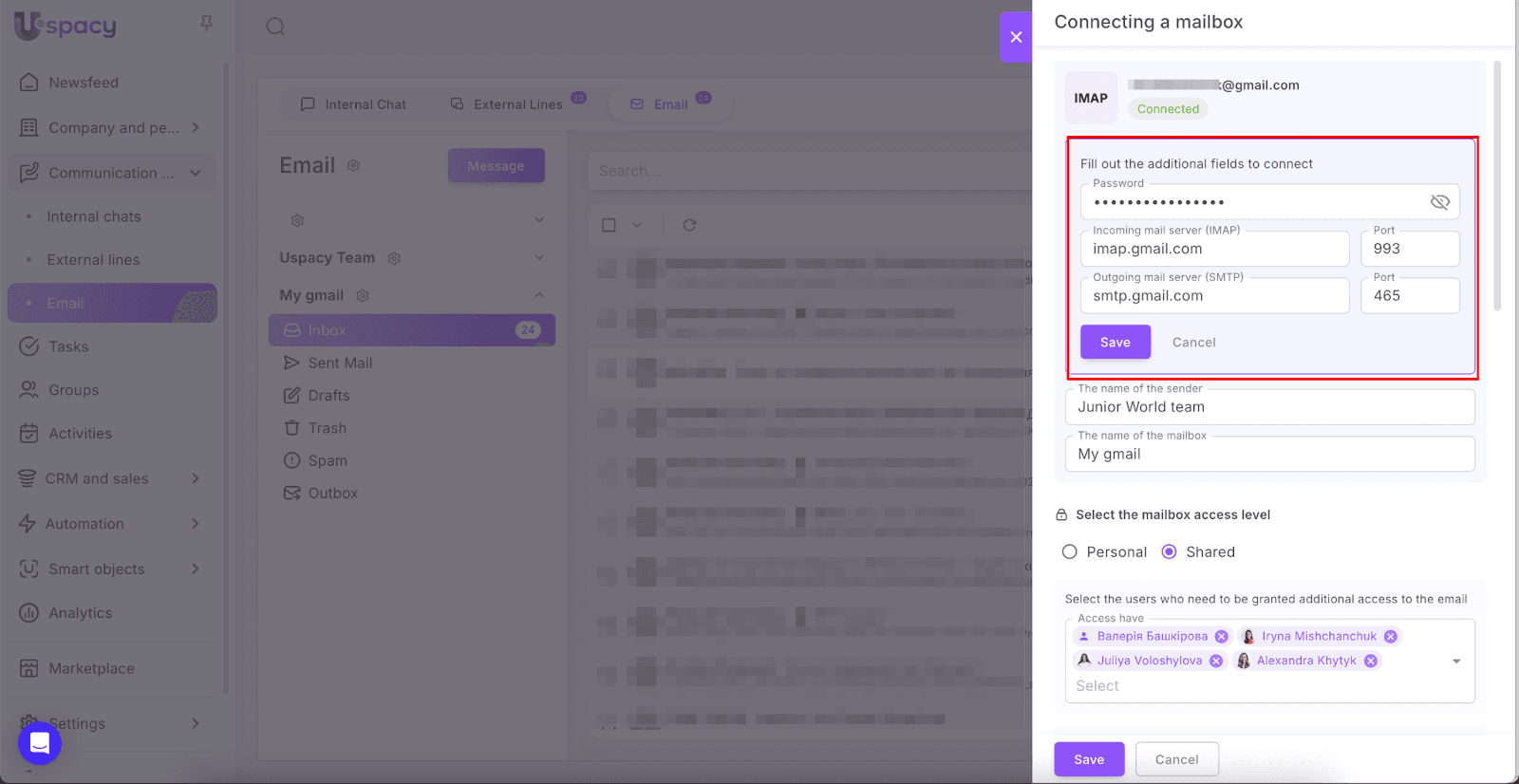
Task: Click the bottom Save button
Action: coord(1089,759)
